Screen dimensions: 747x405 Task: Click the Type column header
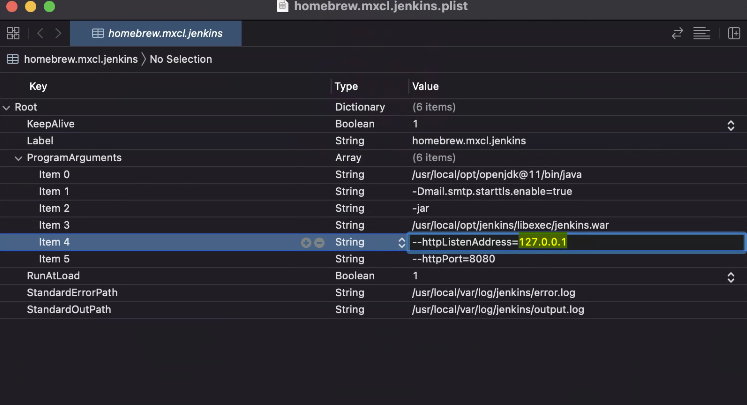(346, 86)
